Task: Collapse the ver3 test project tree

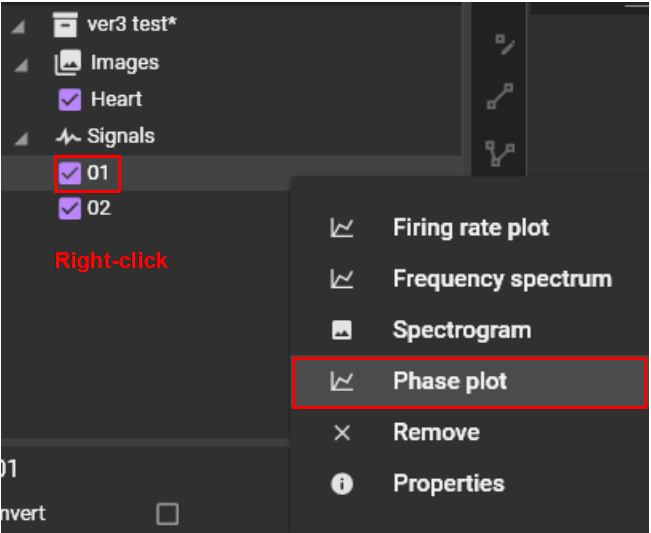Action: click(x=19, y=26)
